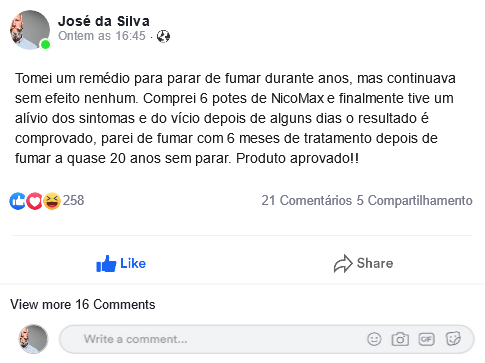
Task: Attach a photo using camera icon
Action: [400, 339]
